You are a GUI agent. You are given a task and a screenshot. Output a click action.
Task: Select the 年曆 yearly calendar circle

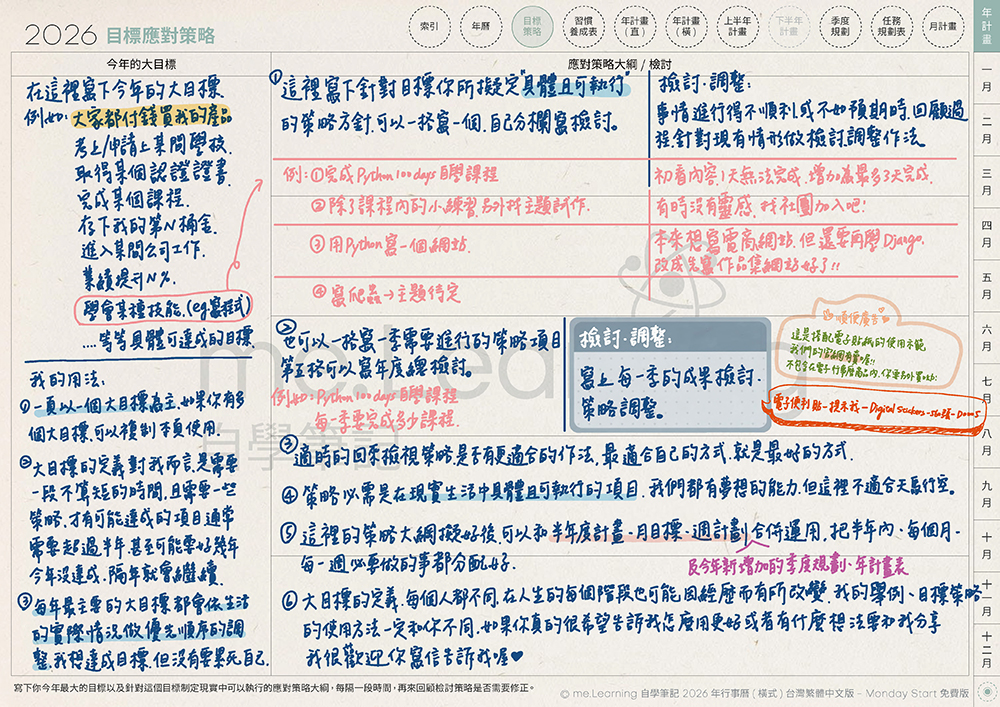point(481,26)
